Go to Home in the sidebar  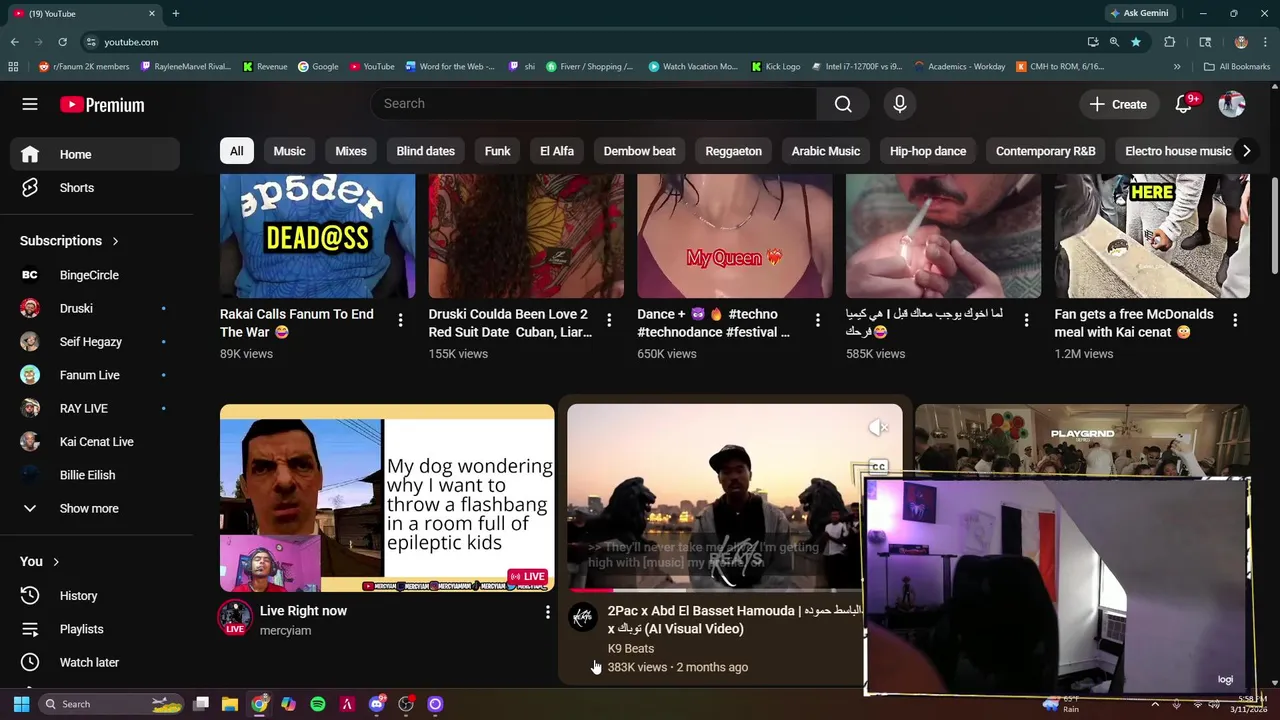click(x=95, y=154)
